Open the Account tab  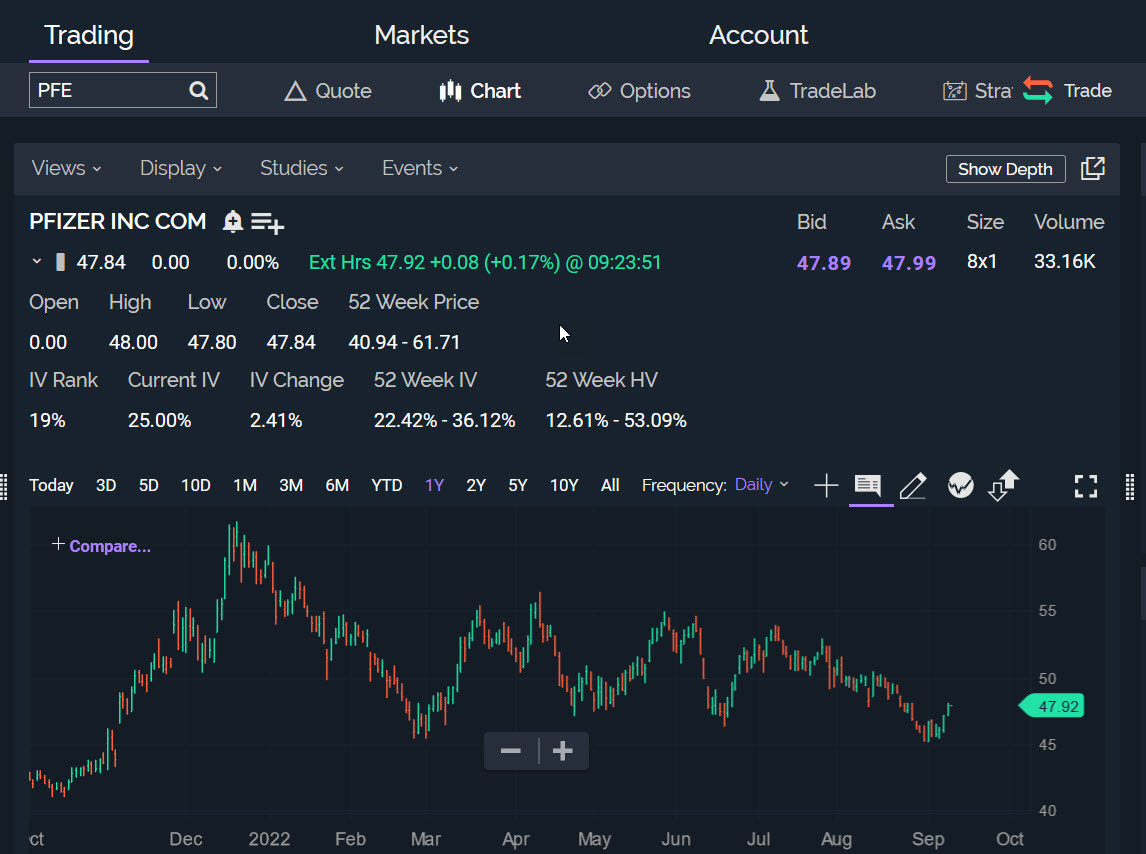759,35
